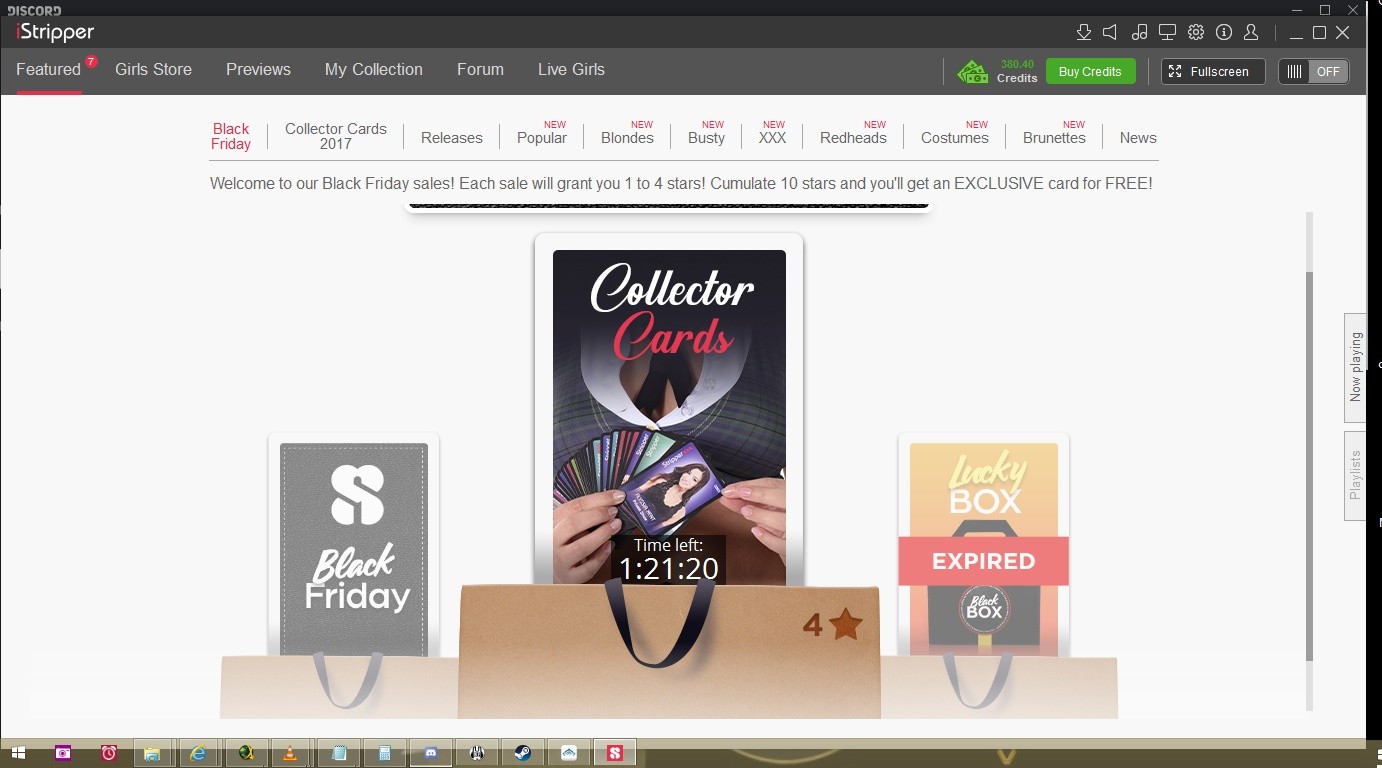
Task: Click the 4 star reward badge
Action: point(832,625)
